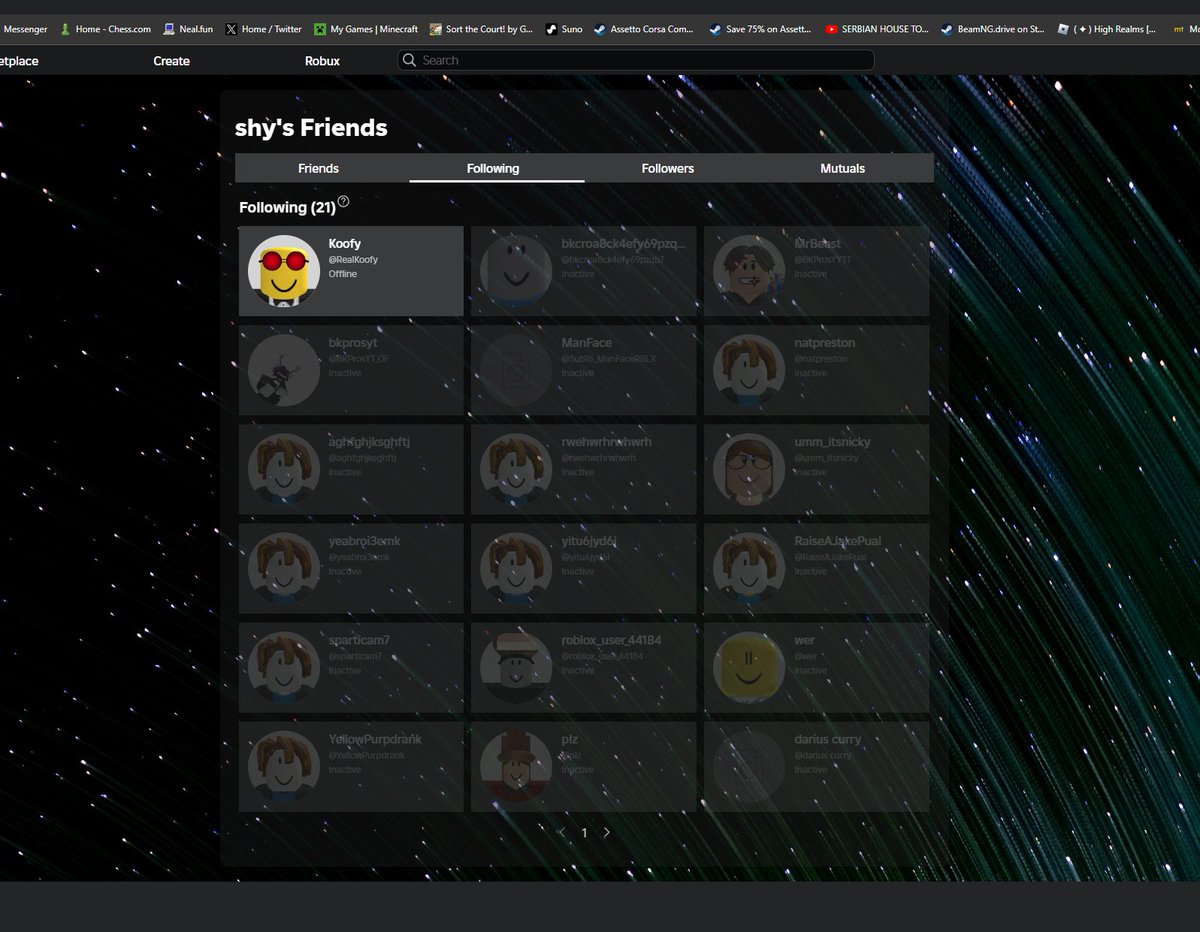Image resolution: width=1200 pixels, height=932 pixels.
Task: Open the RaiseAJakePual profile name
Action: [838, 541]
